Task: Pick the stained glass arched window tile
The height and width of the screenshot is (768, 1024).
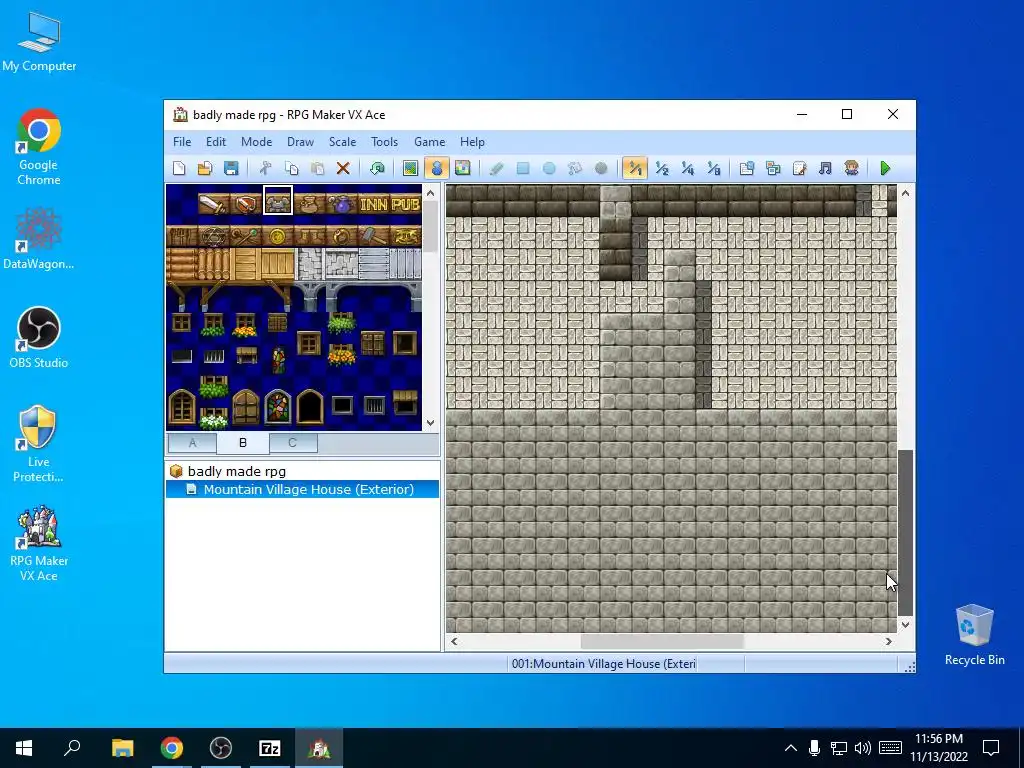Action: click(x=278, y=406)
